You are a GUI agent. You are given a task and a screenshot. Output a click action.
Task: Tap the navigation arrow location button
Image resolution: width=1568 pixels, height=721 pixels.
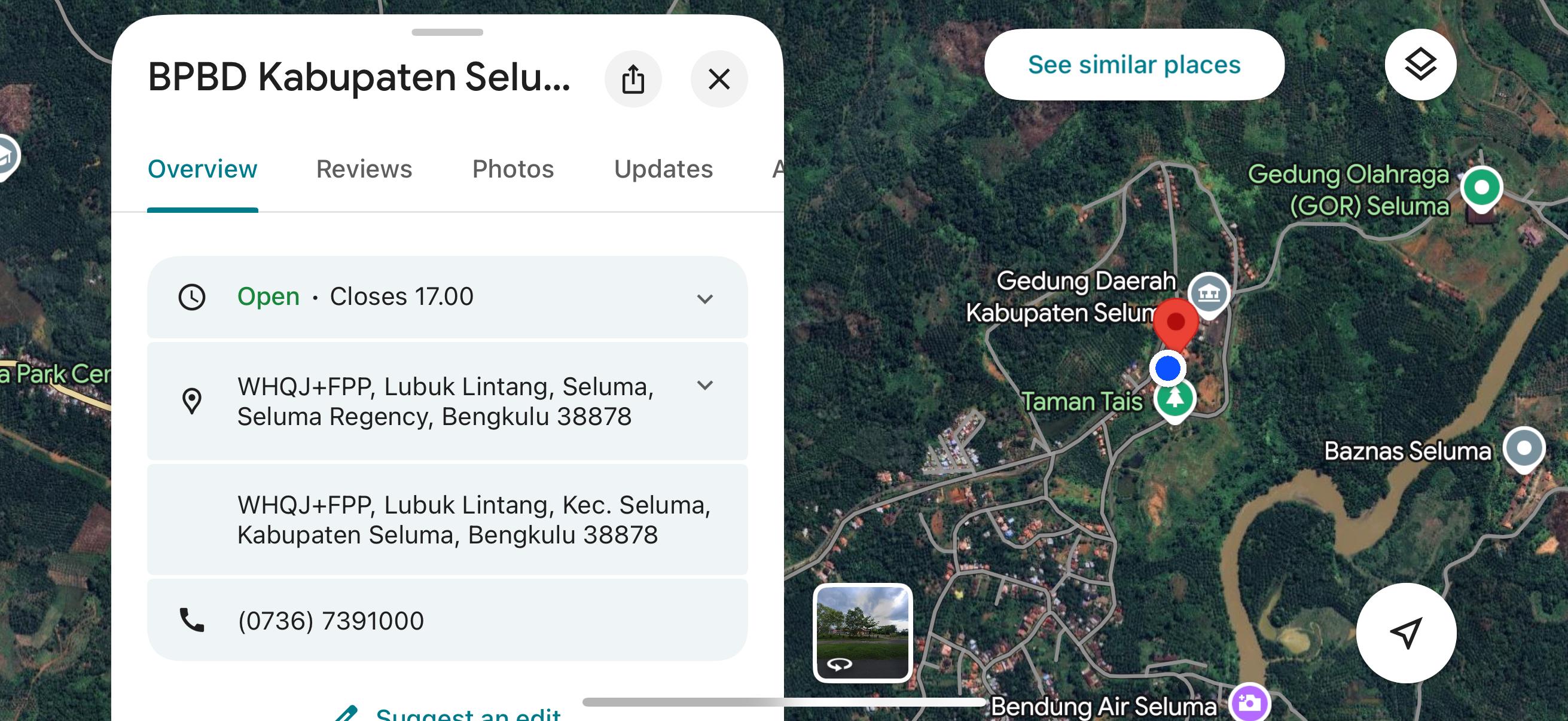tap(1405, 633)
